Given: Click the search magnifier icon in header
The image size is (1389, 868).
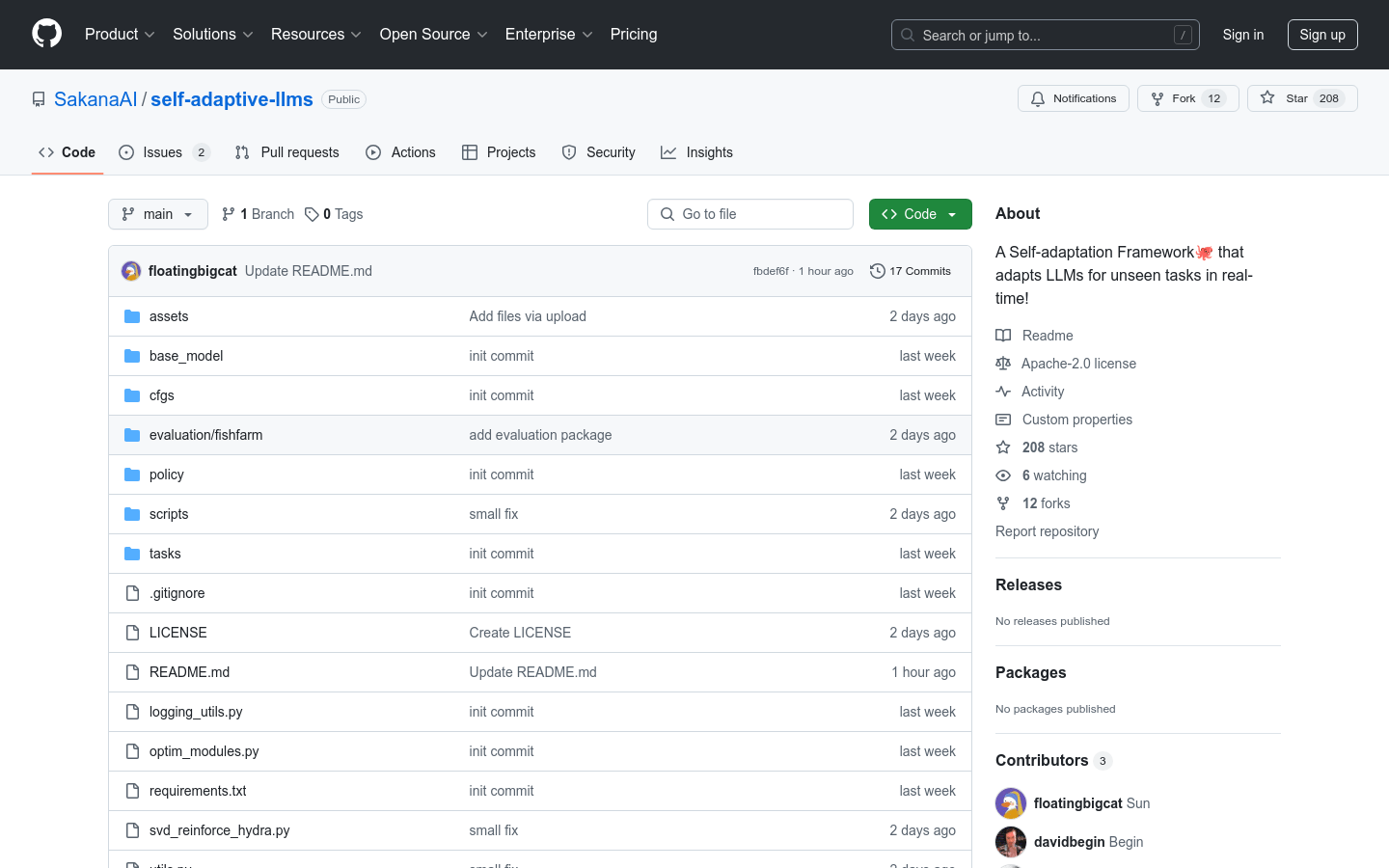Looking at the screenshot, I should point(908,35).
